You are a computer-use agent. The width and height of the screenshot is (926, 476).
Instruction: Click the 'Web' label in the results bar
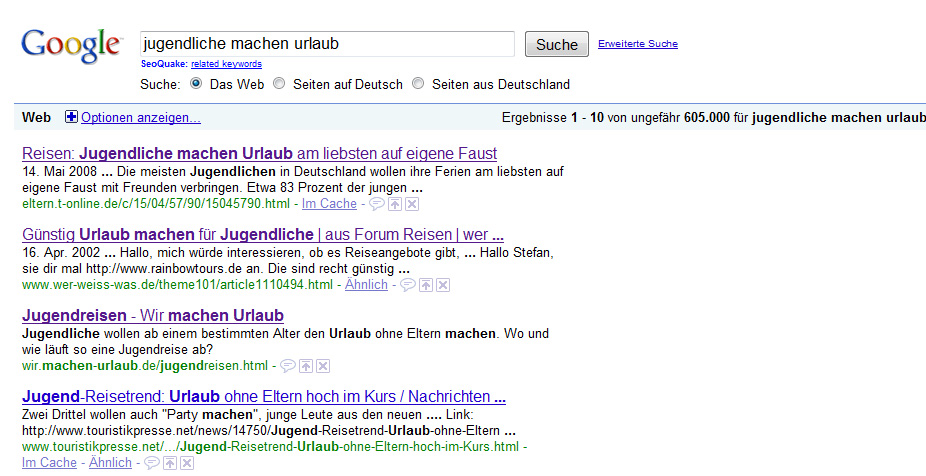pyautogui.click(x=37, y=118)
